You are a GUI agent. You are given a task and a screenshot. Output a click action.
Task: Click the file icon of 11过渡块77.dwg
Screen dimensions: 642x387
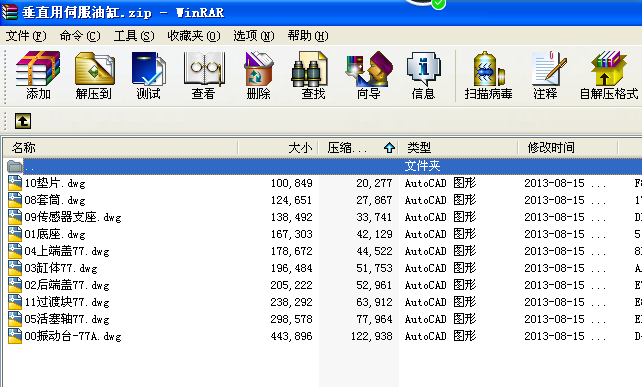click(x=15, y=302)
